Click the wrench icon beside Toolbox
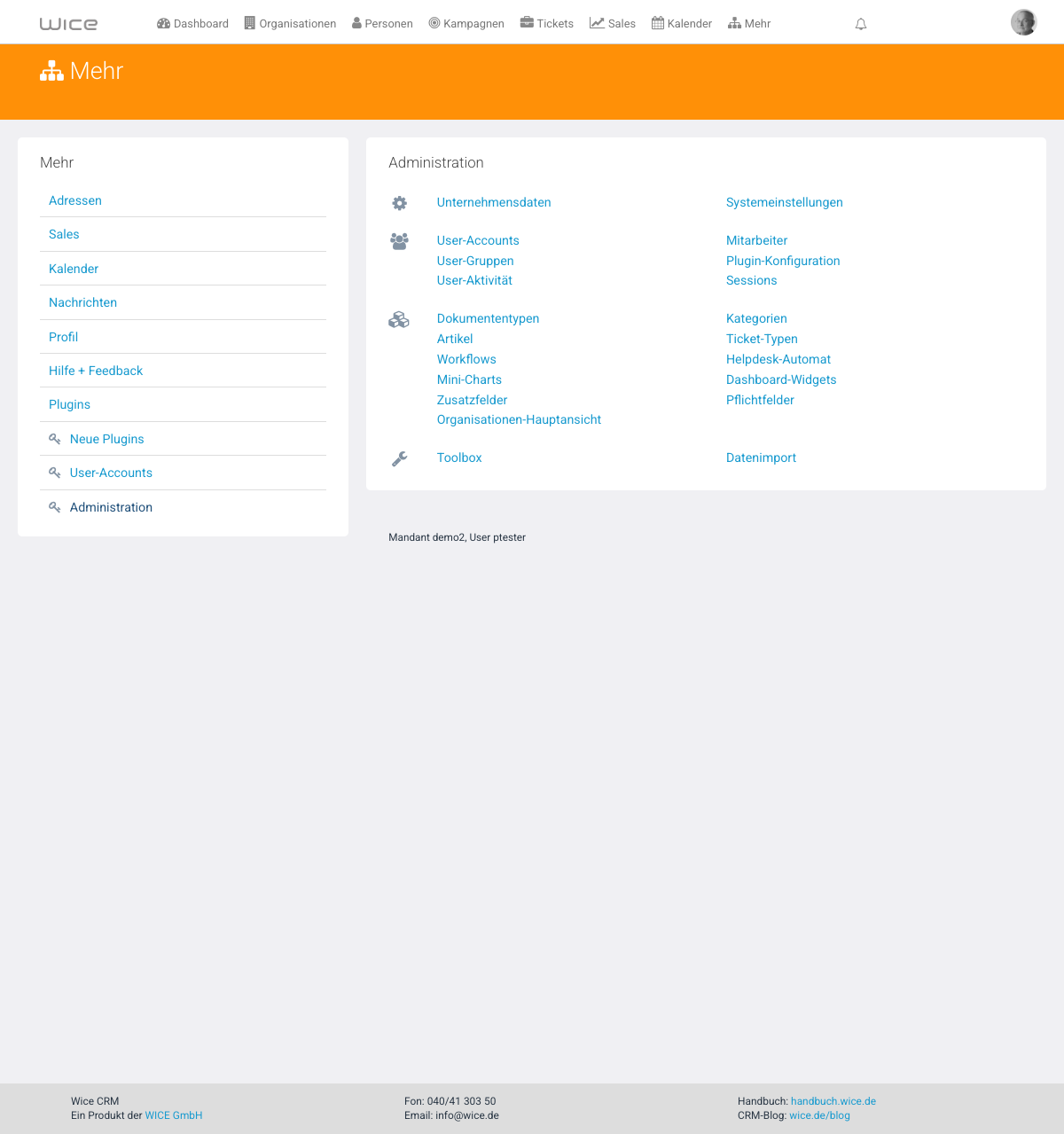 (400, 458)
